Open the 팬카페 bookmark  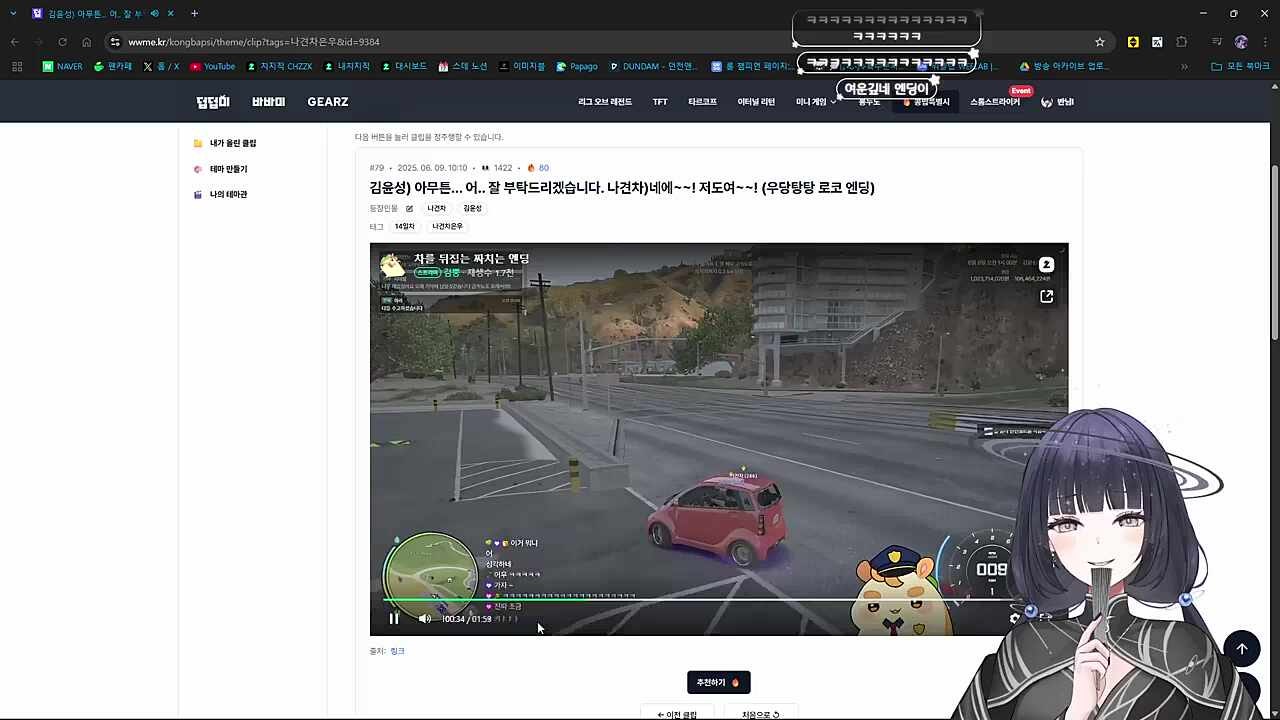[x=113, y=67]
